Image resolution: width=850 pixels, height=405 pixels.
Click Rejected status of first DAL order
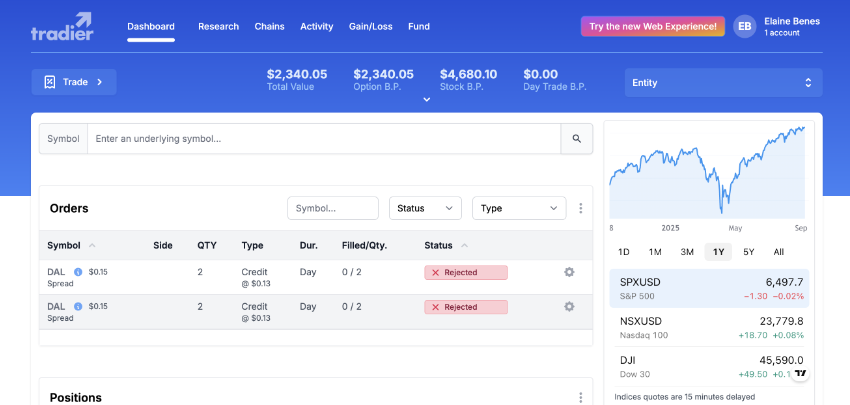point(466,272)
